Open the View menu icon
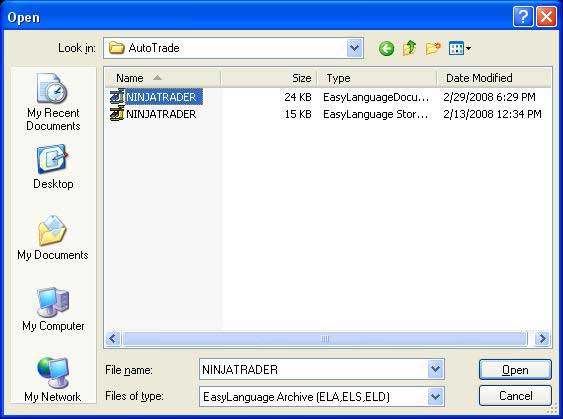563x419 pixels. (x=460, y=48)
